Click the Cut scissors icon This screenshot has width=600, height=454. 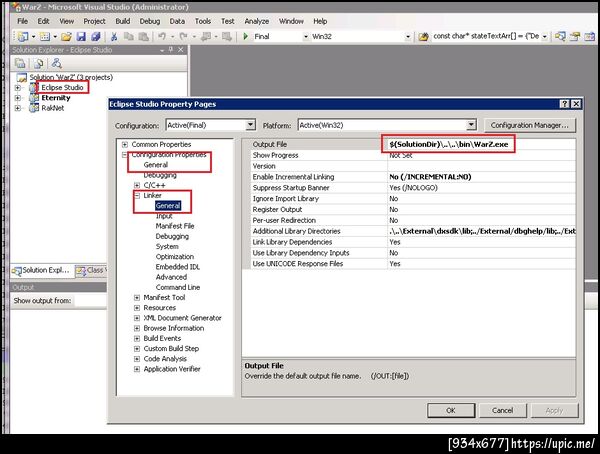tap(114, 37)
